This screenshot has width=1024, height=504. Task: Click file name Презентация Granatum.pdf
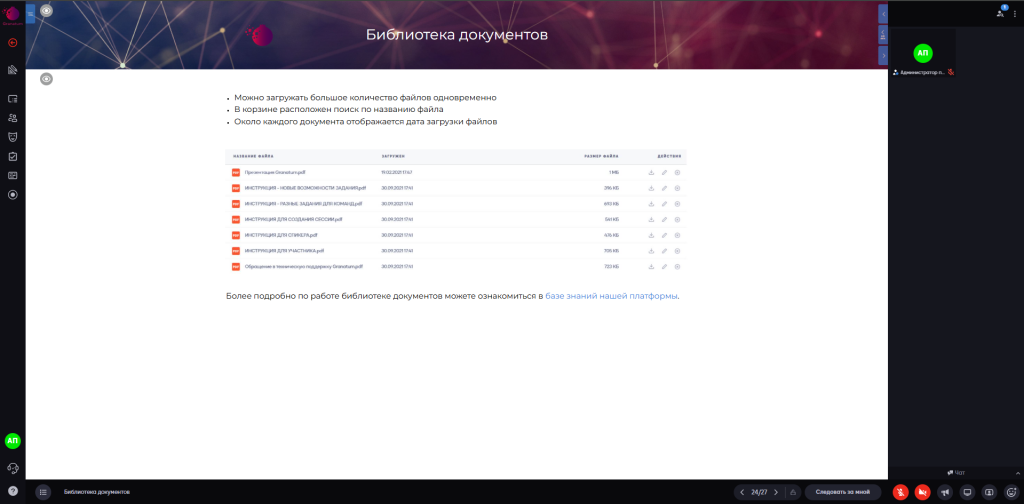[275, 172]
